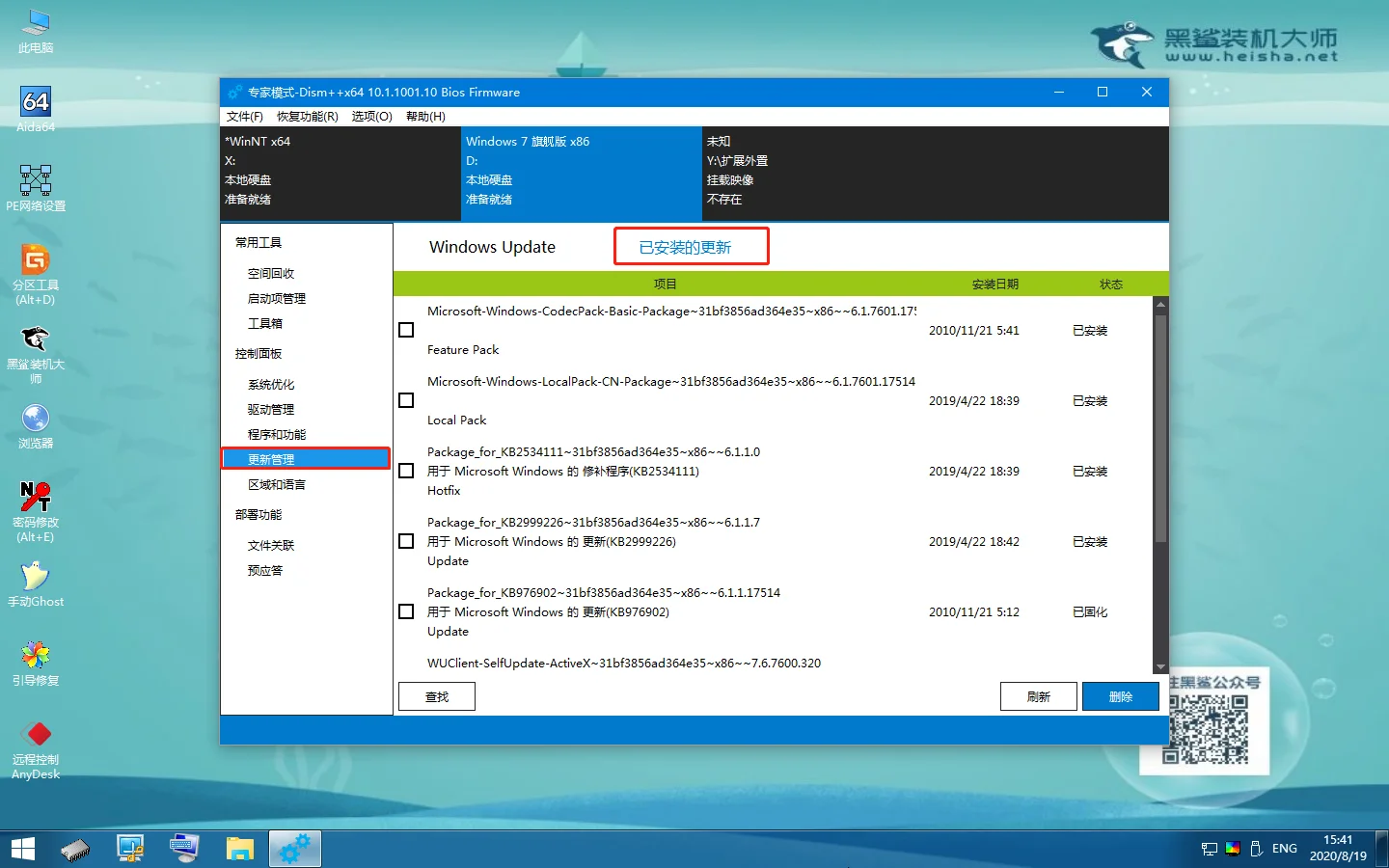Open the 文件(F) menu
The height and width of the screenshot is (868, 1389).
coord(244,117)
